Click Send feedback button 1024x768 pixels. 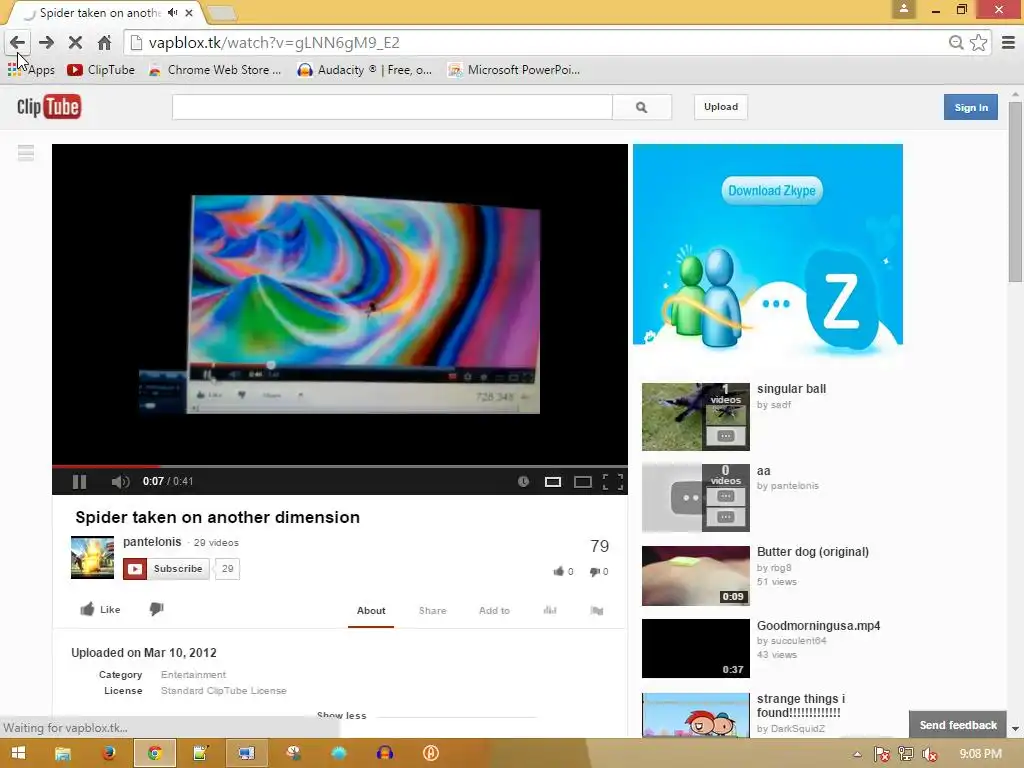coord(958,725)
